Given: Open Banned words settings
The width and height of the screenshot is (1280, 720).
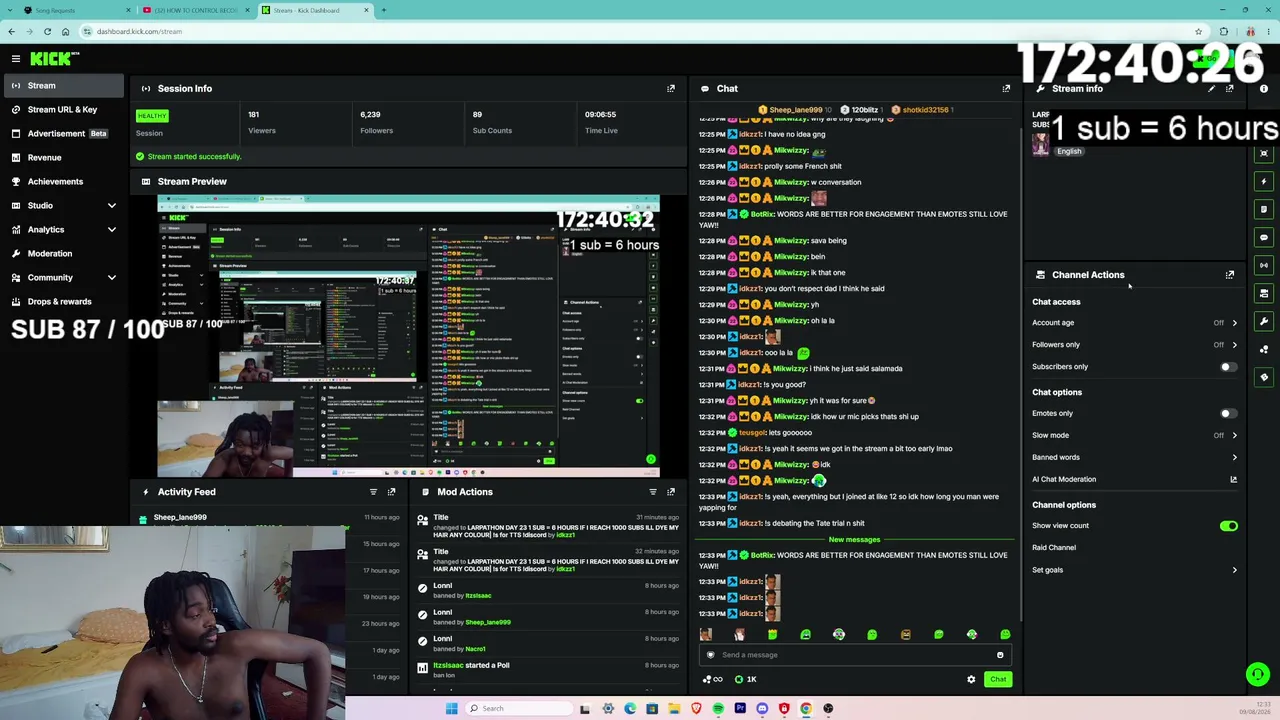Looking at the screenshot, I should 1134,457.
